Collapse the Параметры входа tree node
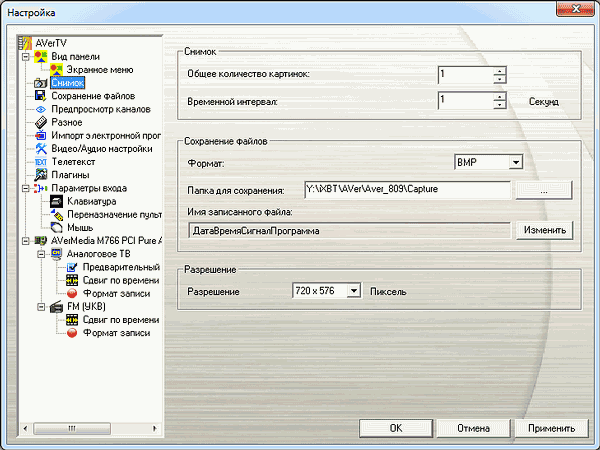 pos(26,188)
